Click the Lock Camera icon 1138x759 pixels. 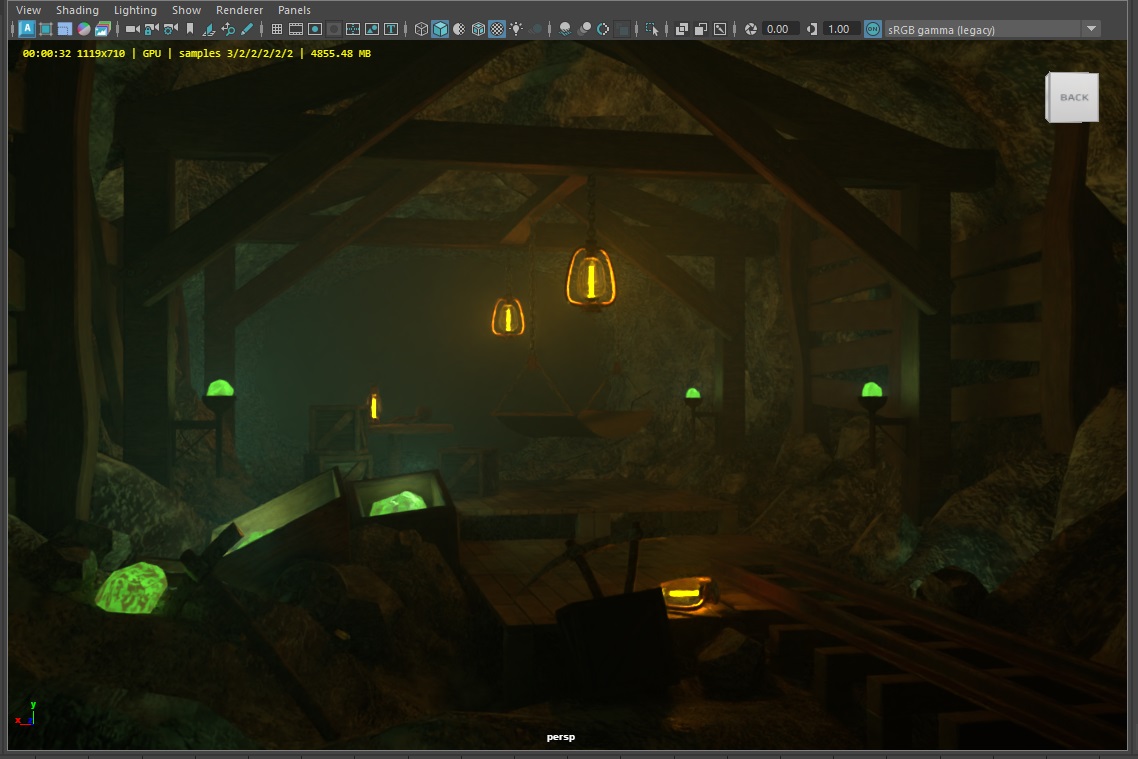pyautogui.click(x=151, y=29)
